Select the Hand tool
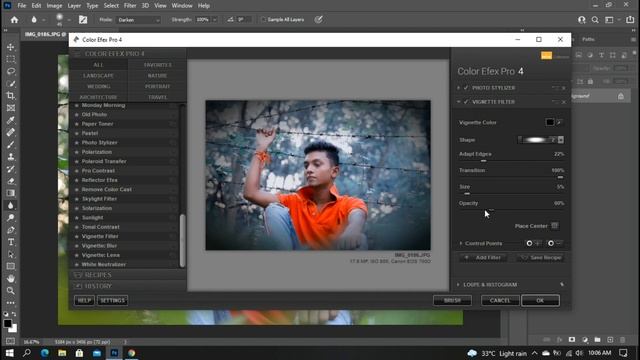The width and height of the screenshot is (640, 360). [11, 278]
